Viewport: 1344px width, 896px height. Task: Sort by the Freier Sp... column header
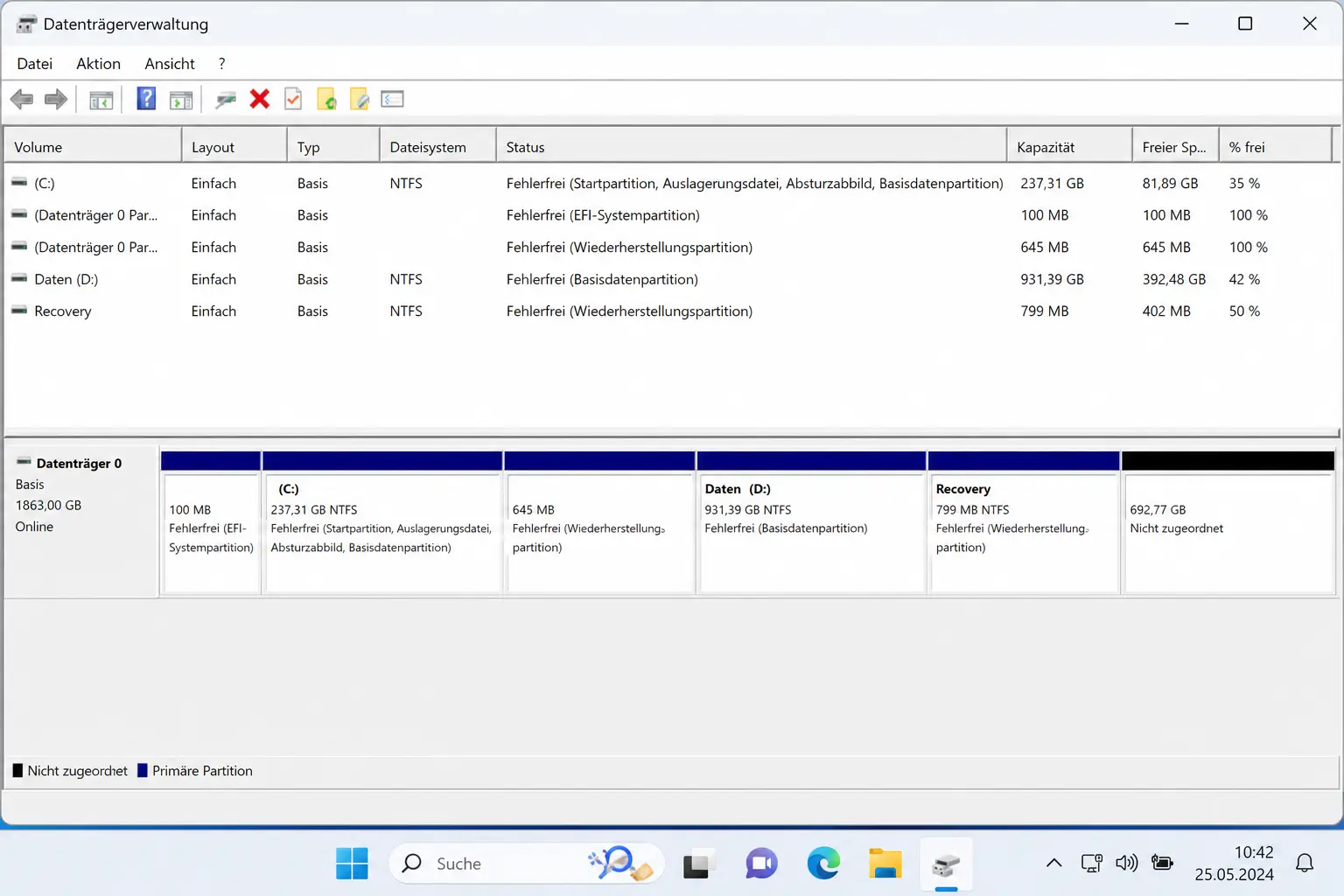pyautogui.click(x=1175, y=147)
